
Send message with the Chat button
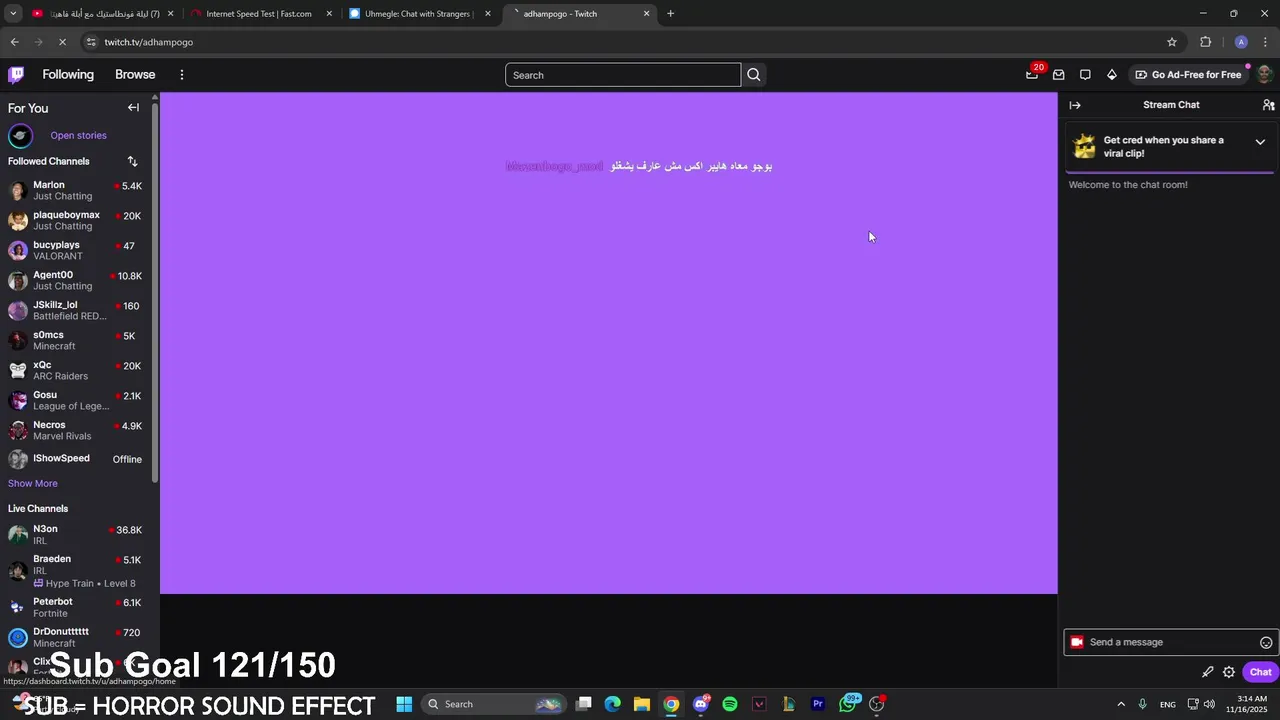tap(1261, 672)
